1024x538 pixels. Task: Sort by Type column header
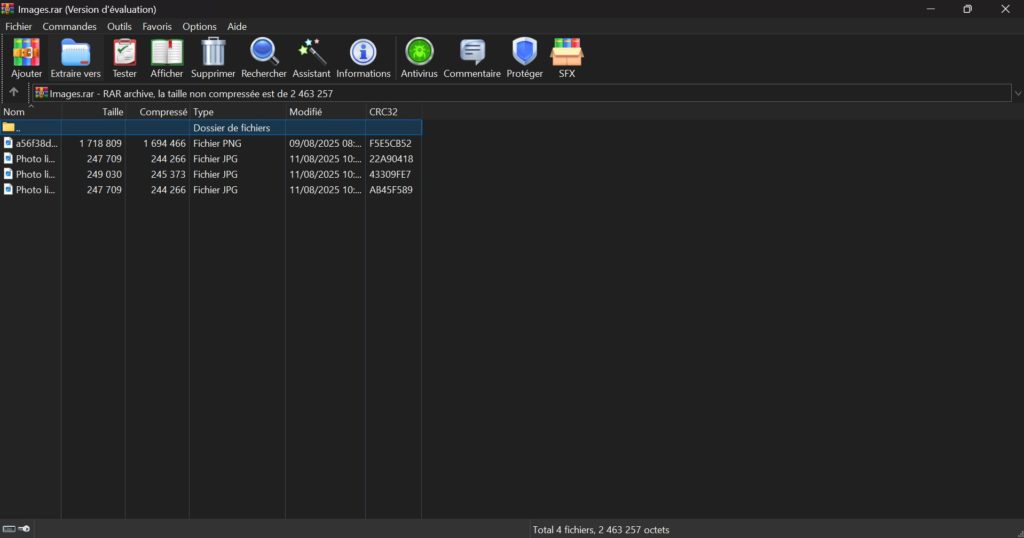pyautogui.click(x=237, y=112)
